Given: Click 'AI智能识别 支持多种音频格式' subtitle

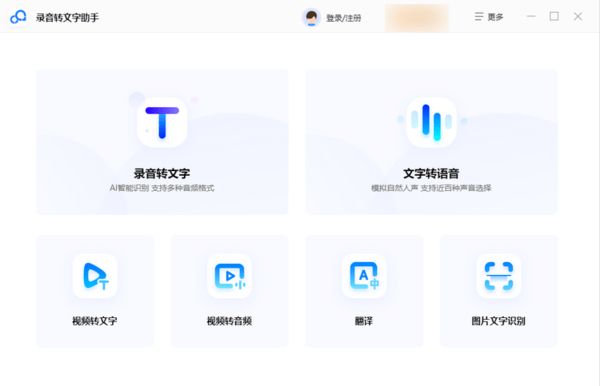Looking at the screenshot, I should click(x=162, y=188).
